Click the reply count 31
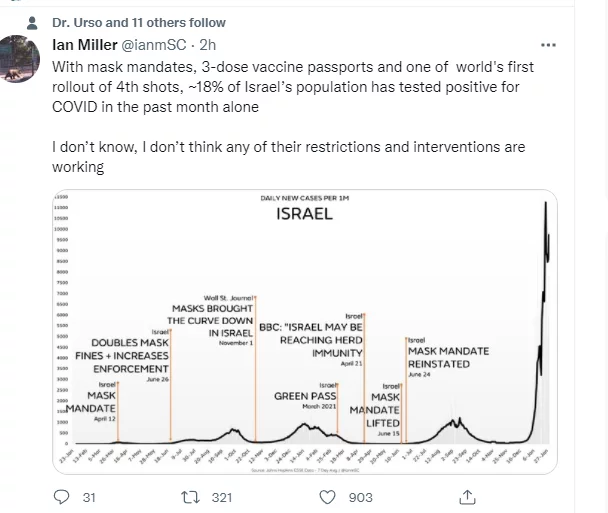The image size is (608, 513). point(87,497)
